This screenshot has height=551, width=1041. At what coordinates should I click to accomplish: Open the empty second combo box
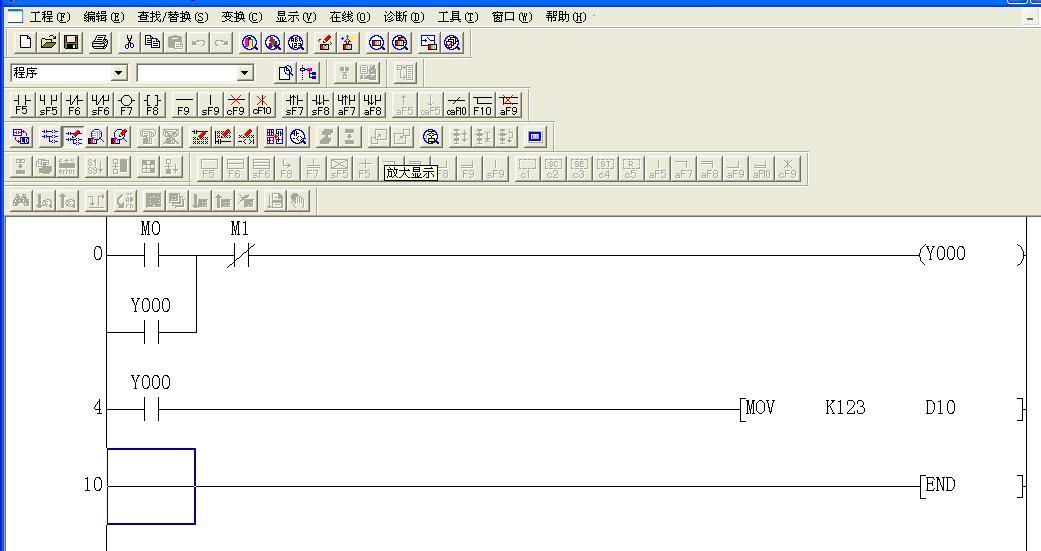tap(245, 73)
